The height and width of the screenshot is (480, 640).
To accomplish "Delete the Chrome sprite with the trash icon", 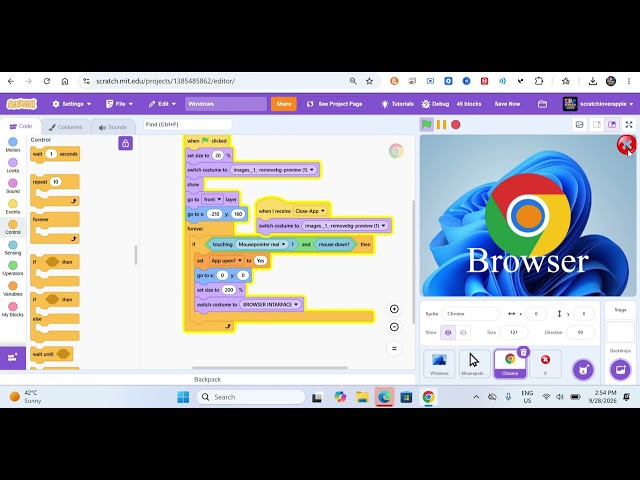I will coord(523,352).
